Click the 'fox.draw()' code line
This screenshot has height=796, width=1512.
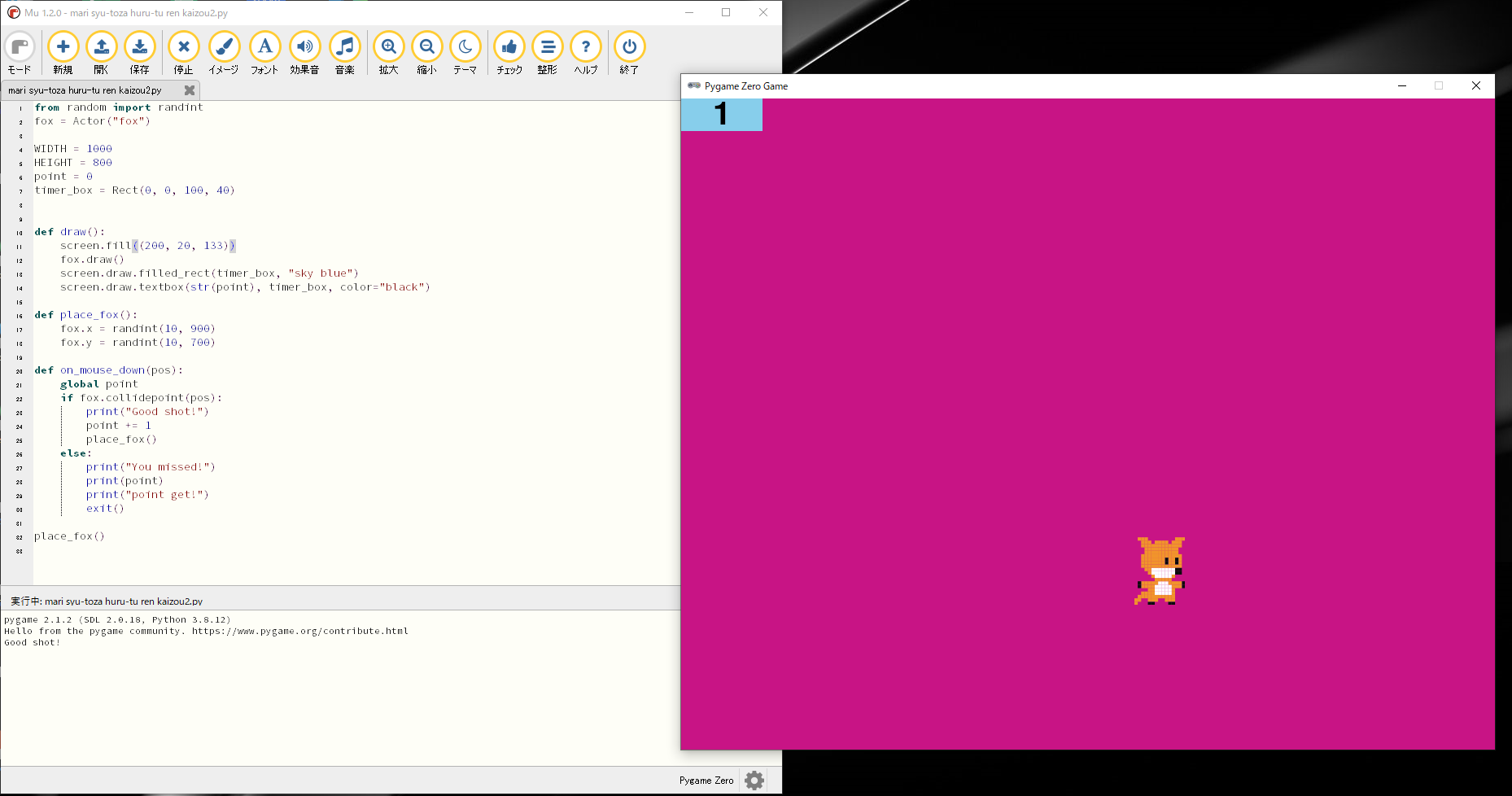pos(92,260)
